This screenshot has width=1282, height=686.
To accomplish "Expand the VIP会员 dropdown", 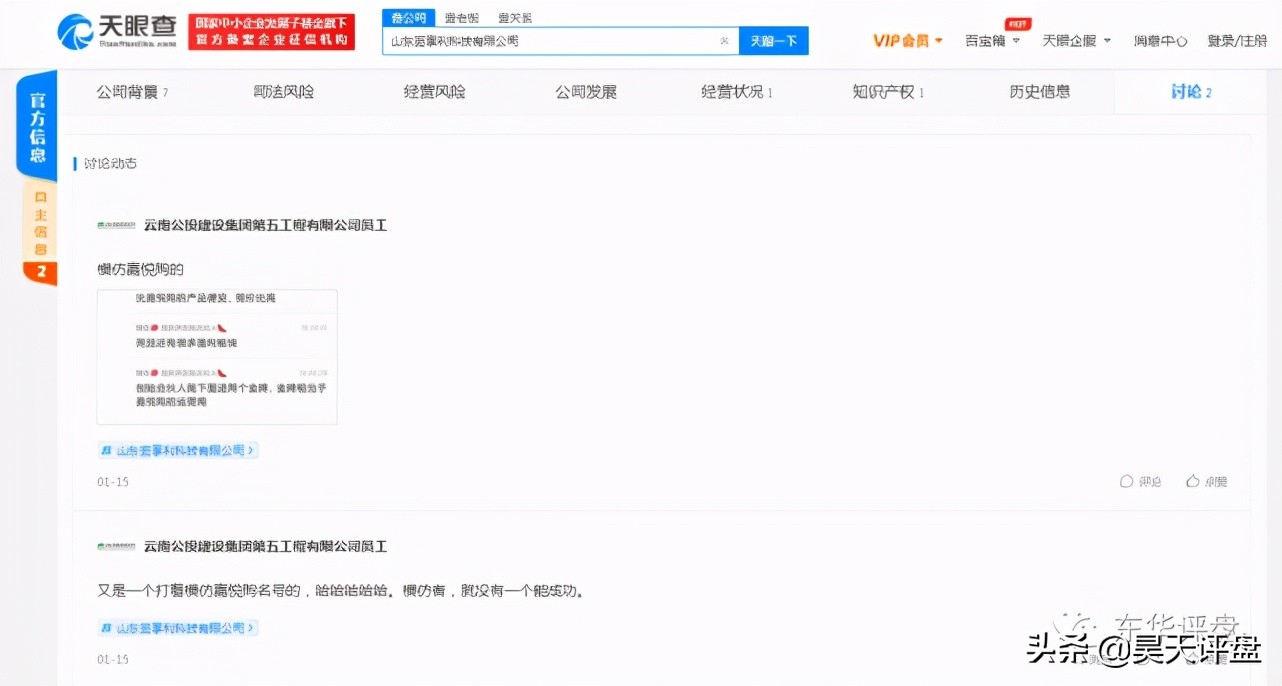I will coord(940,40).
